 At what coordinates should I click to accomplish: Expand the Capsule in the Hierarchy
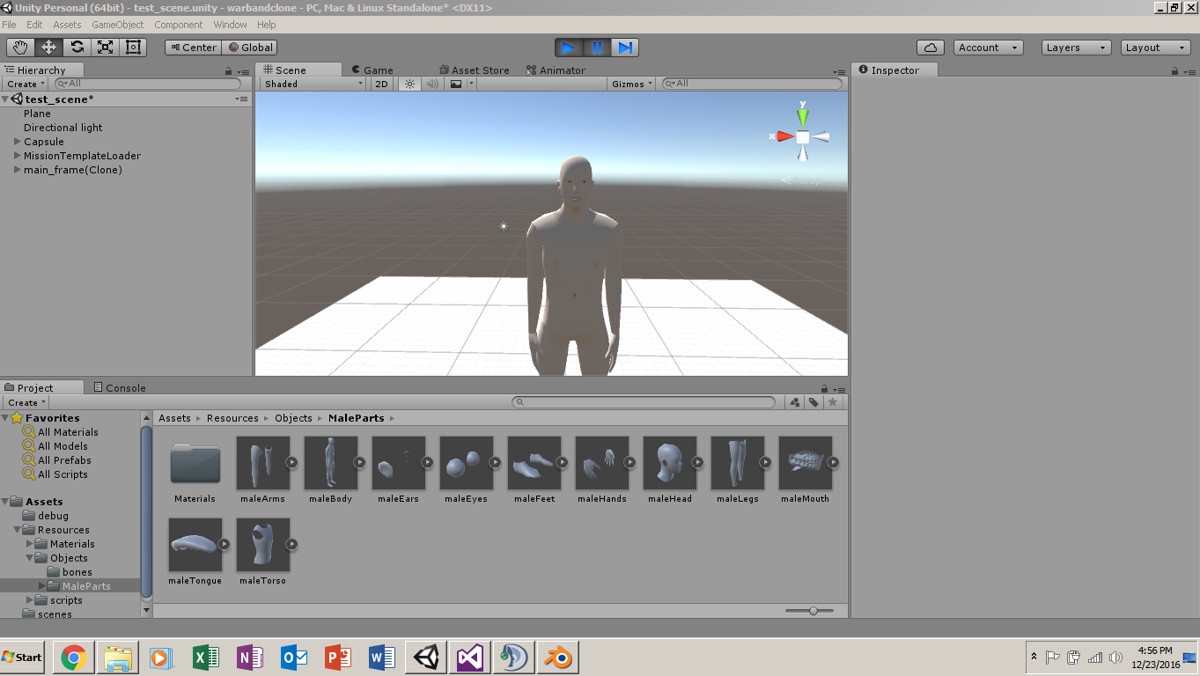pyautogui.click(x=15, y=142)
